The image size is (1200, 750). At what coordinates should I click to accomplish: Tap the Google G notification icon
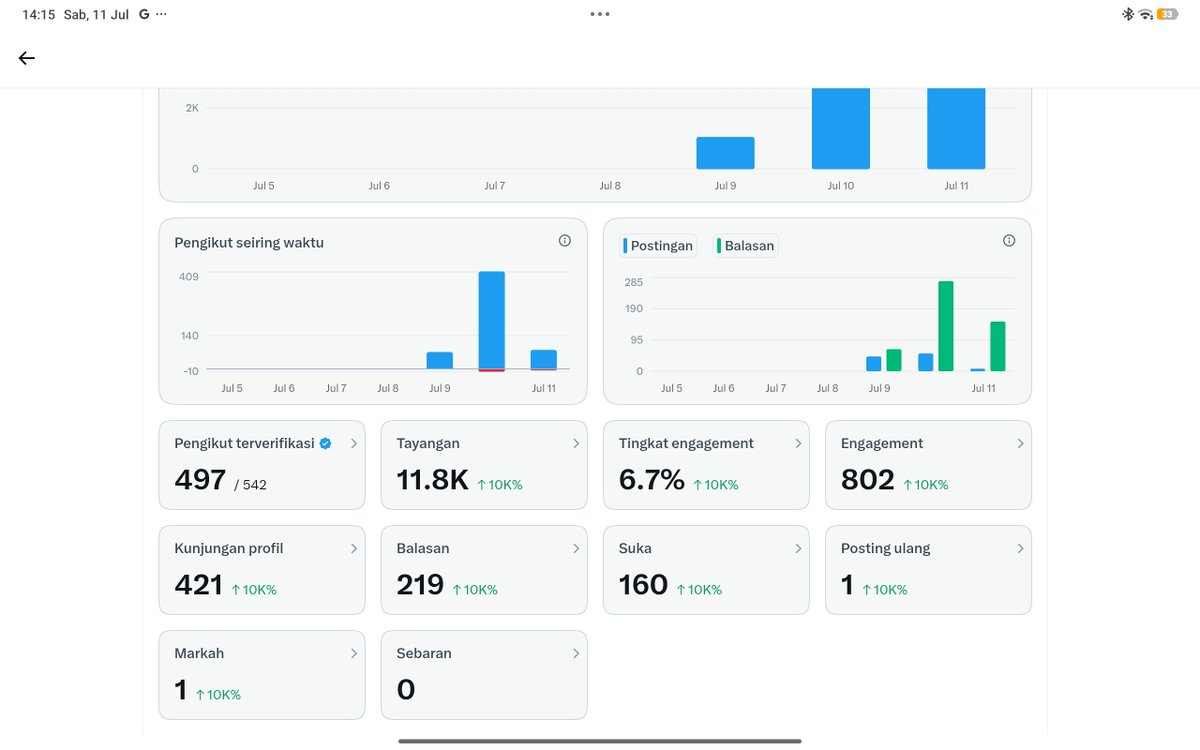pos(144,15)
